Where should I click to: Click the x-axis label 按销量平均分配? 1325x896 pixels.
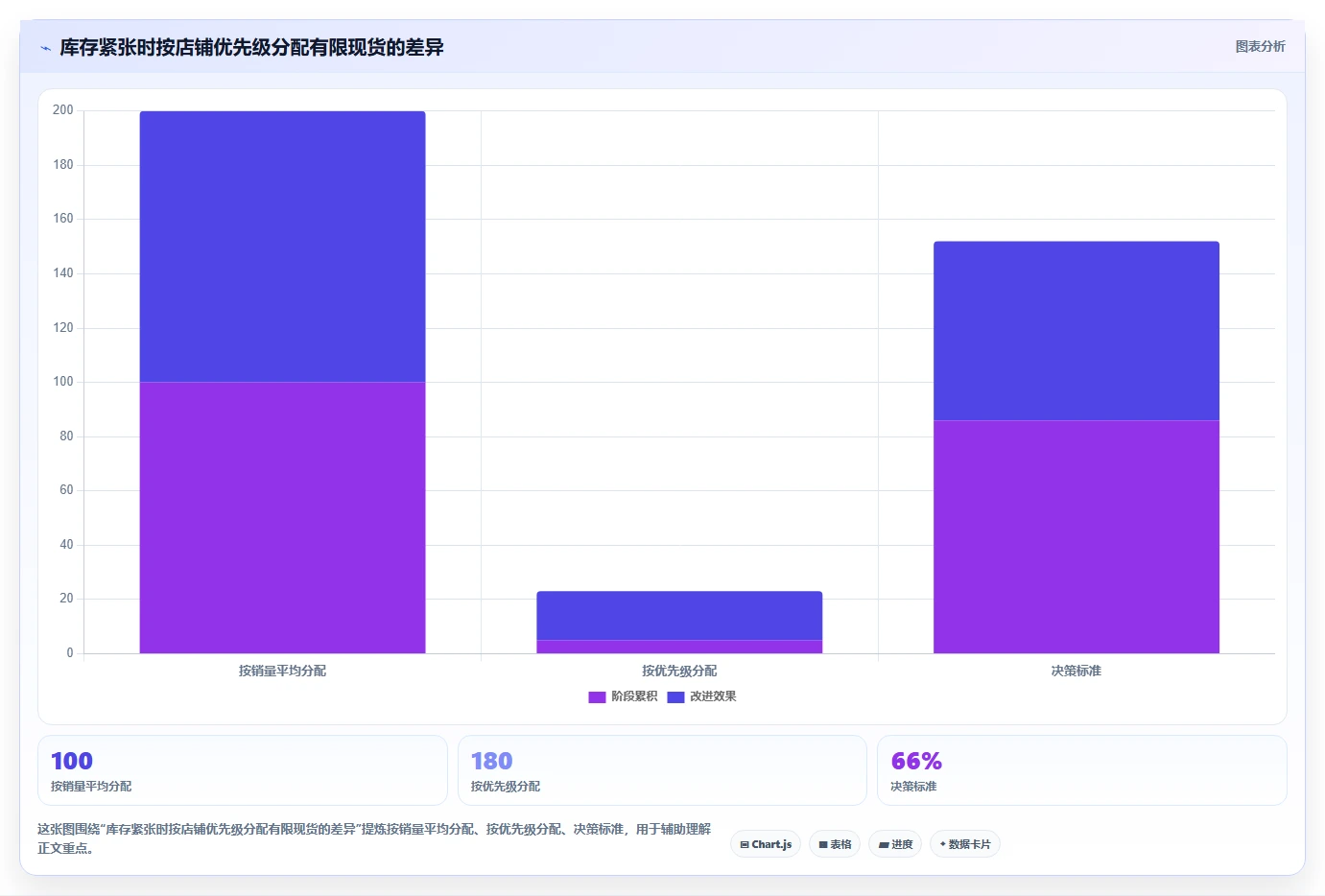[282, 671]
